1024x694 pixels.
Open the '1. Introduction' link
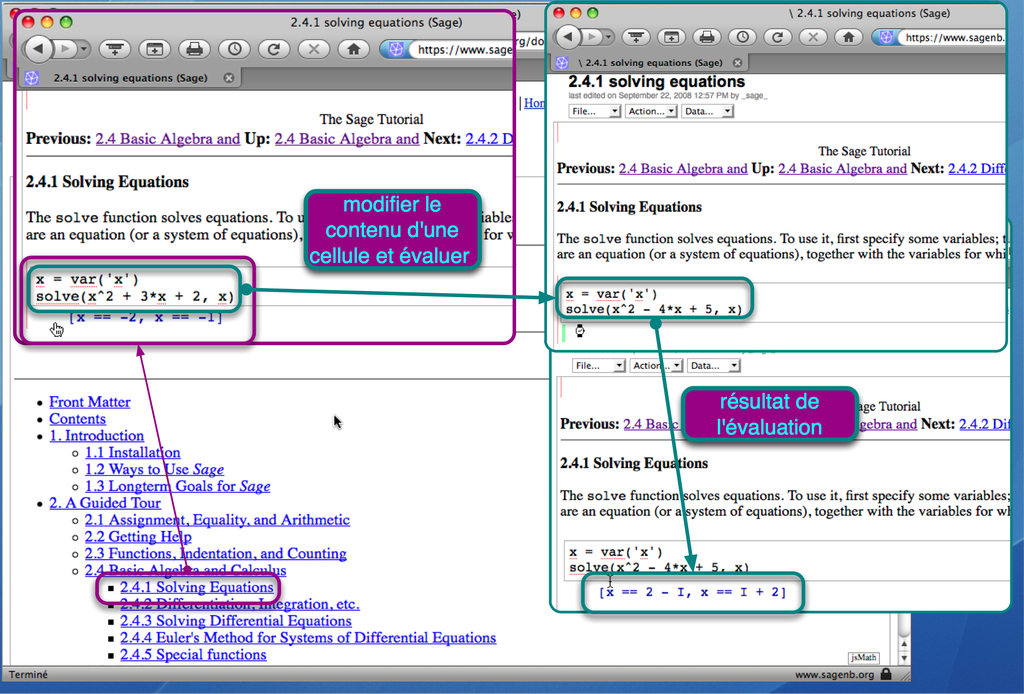97,435
